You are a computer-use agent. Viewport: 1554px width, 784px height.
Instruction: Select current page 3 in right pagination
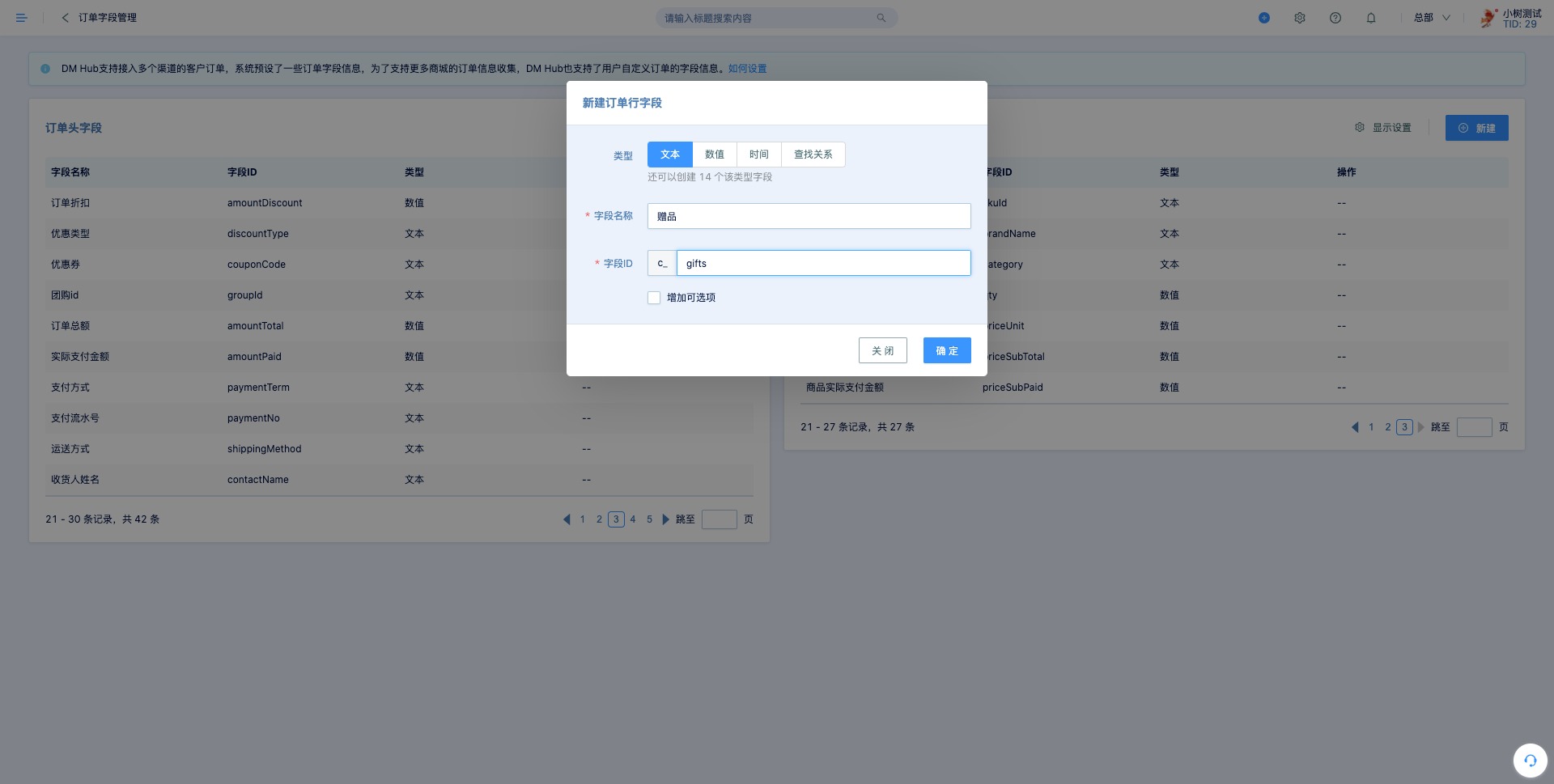pos(1405,427)
